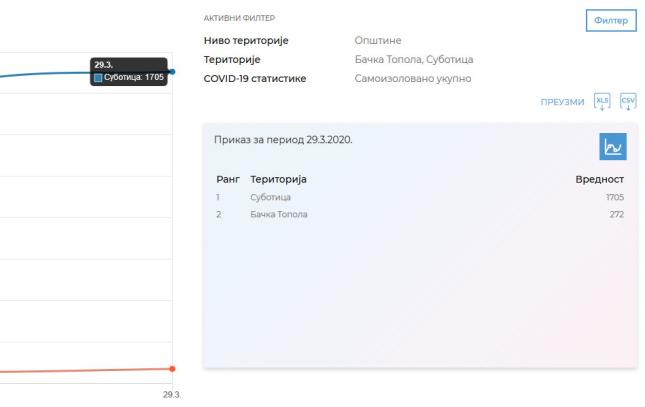The image size is (645, 407).
Task: Sort table by Вредност column header
Action: (x=599, y=179)
